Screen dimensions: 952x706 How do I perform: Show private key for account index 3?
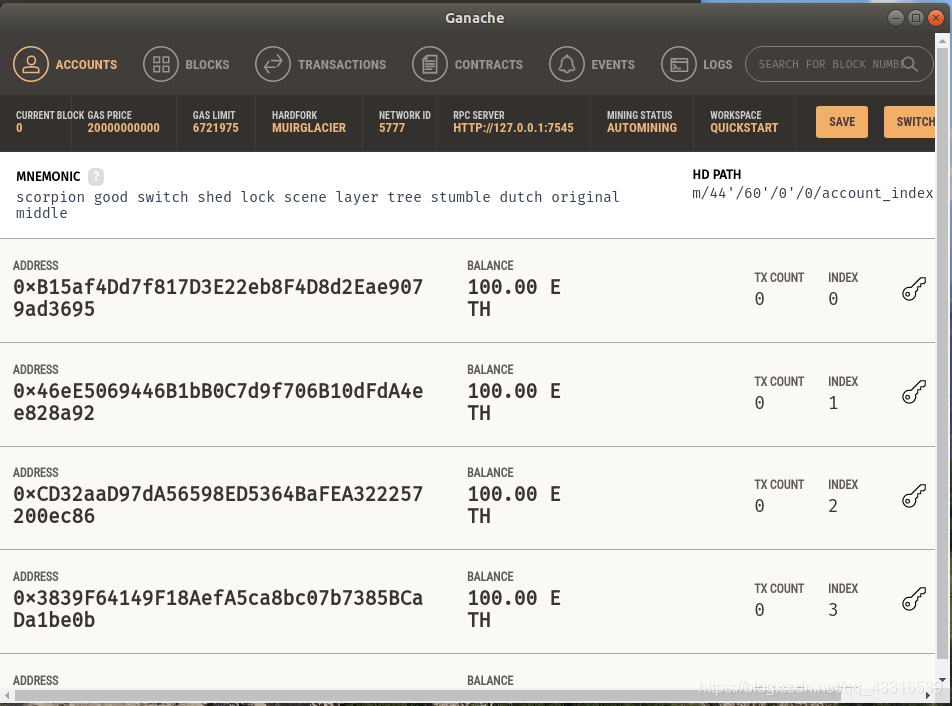coord(914,599)
